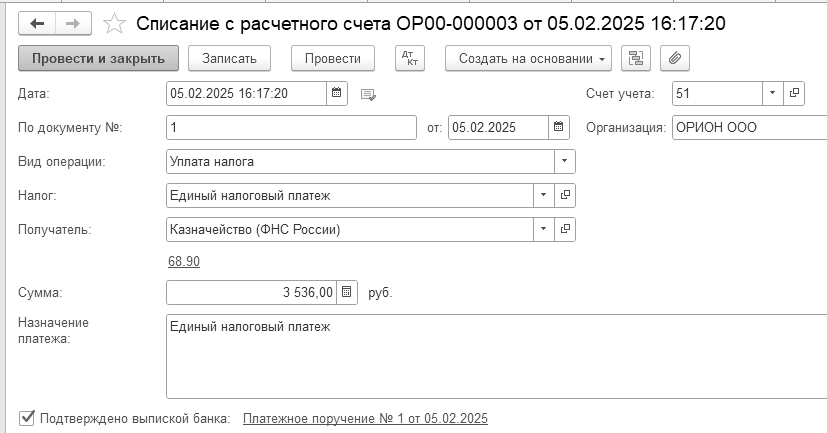Screen dimensions: 827x433
Task: Add document to favorites with star icon
Action: click(114, 24)
